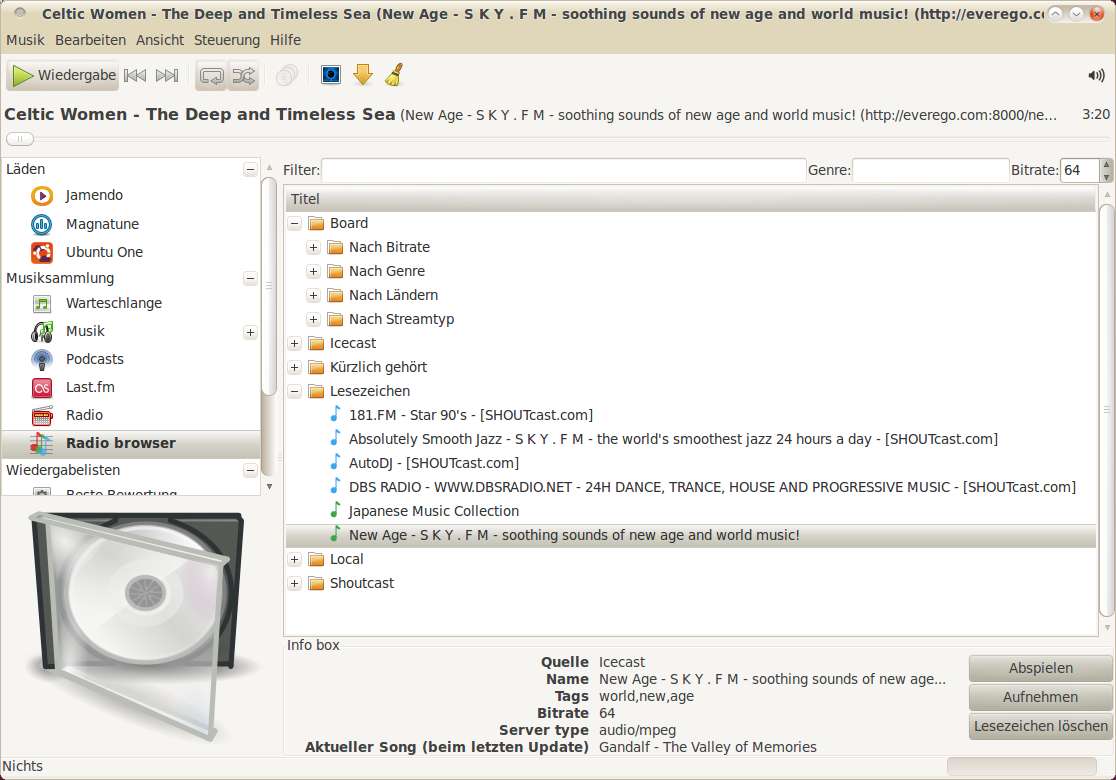Collapse the Wiedergabelisten section
The height and width of the screenshot is (780, 1116).
coord(250,470)
